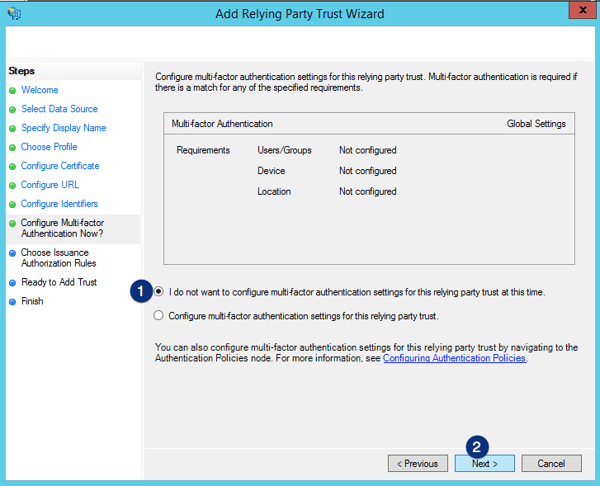Go to Specify Display Name step
The width and height of the screenshot is (600, 486).
(64, 128)
